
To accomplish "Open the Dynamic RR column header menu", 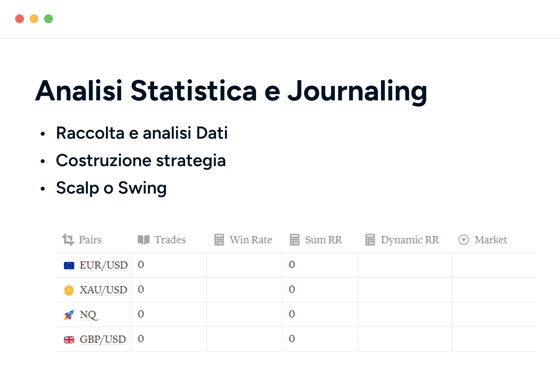I will pos(404,240).
